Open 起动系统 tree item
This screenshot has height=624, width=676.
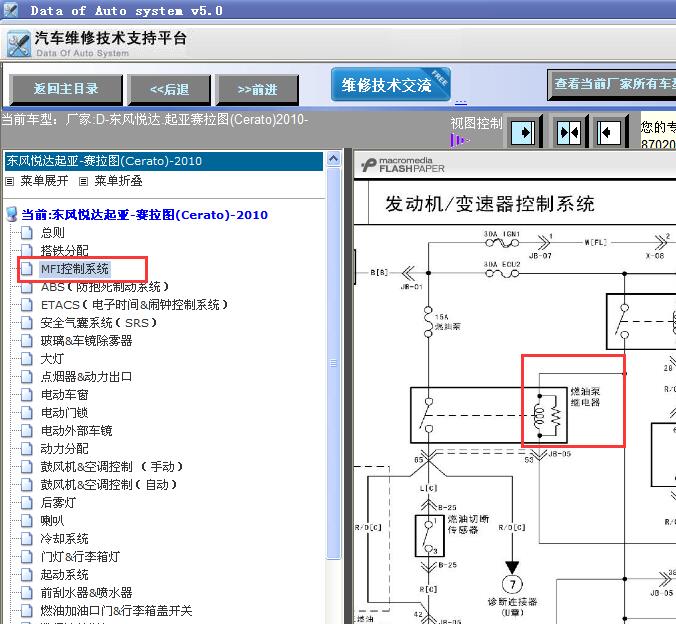pos(64,574)
